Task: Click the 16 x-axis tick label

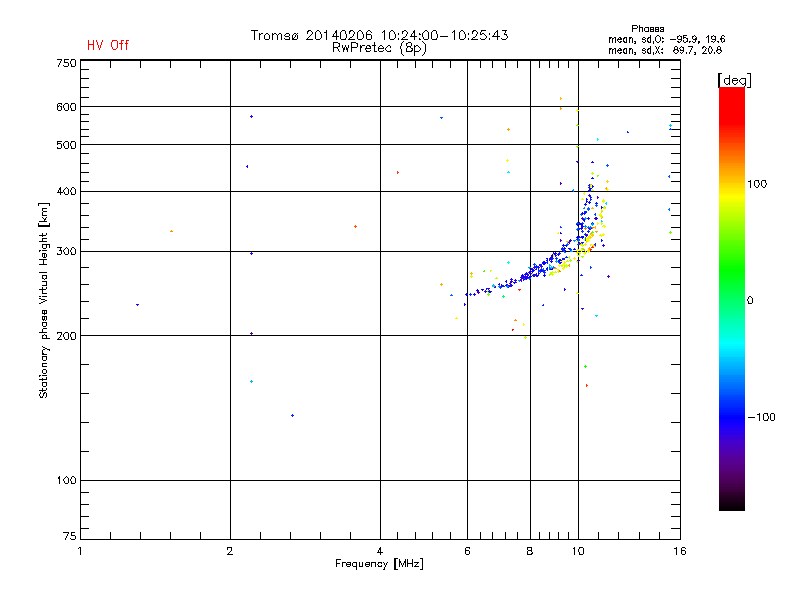Action: (680, 551)
